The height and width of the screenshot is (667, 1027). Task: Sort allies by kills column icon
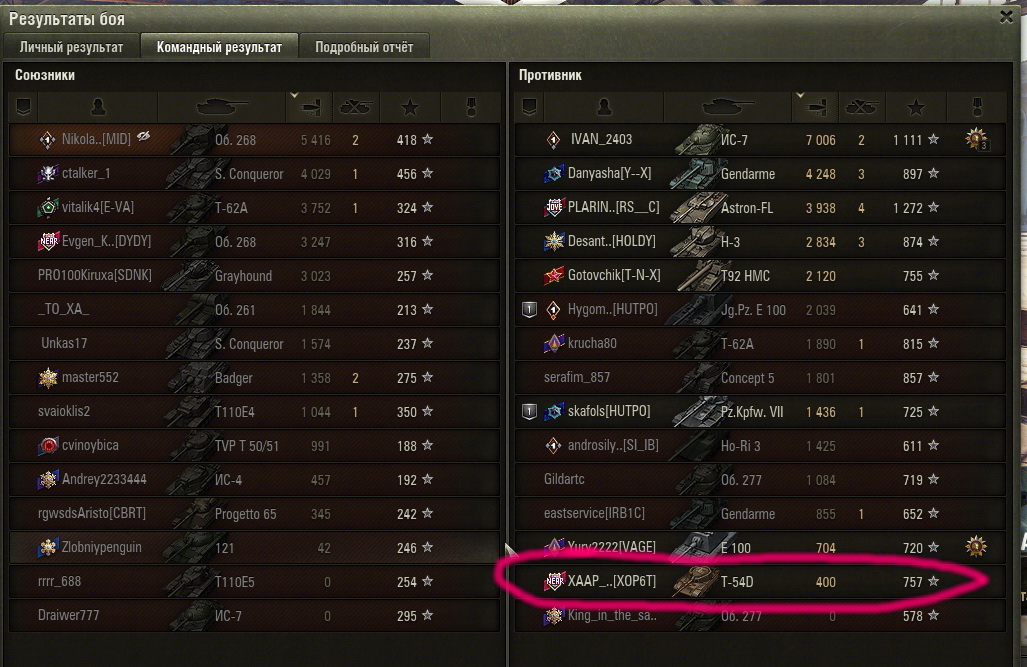355,107
